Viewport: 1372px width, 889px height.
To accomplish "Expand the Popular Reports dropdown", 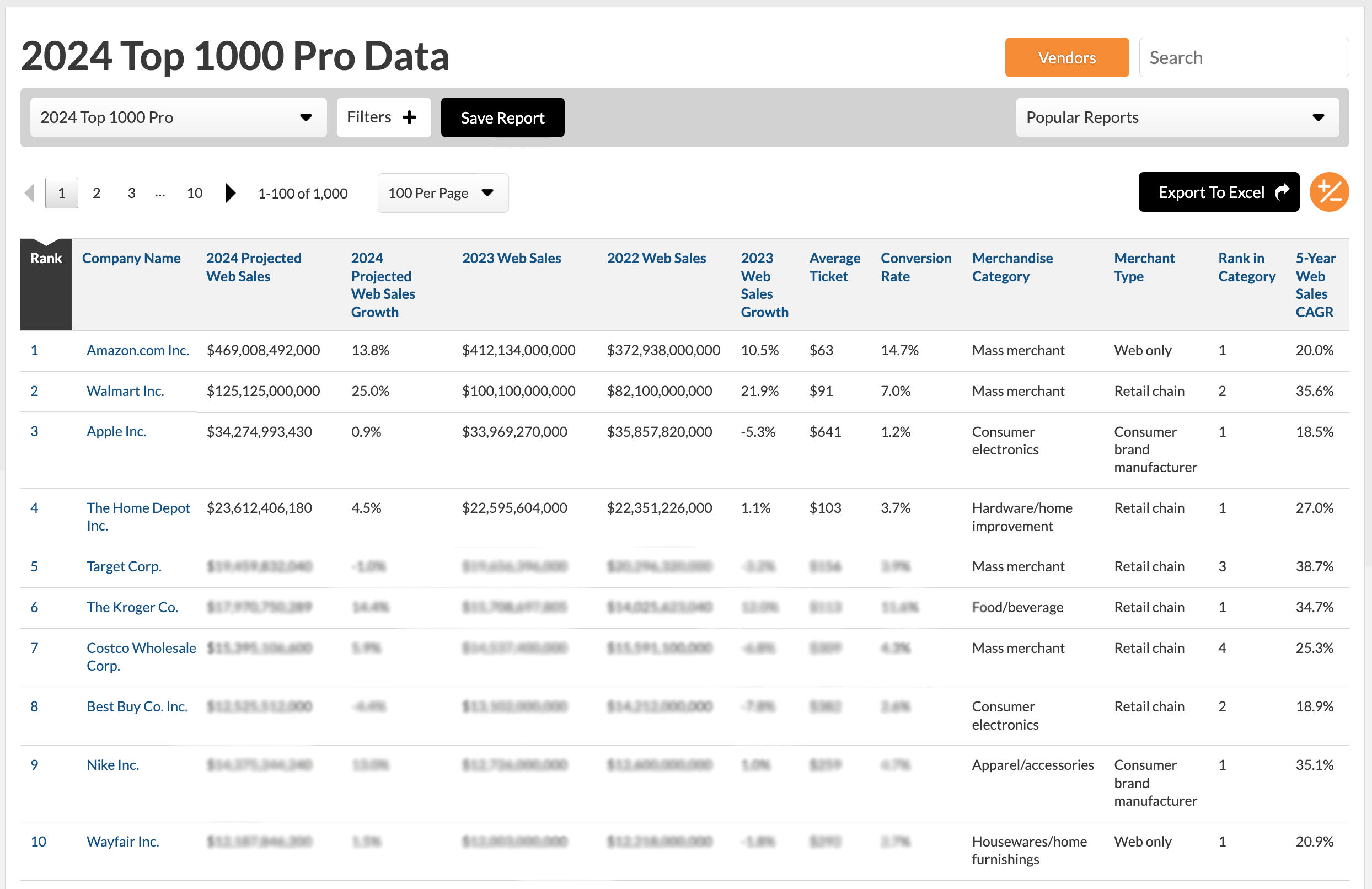I will (1177, 117).
